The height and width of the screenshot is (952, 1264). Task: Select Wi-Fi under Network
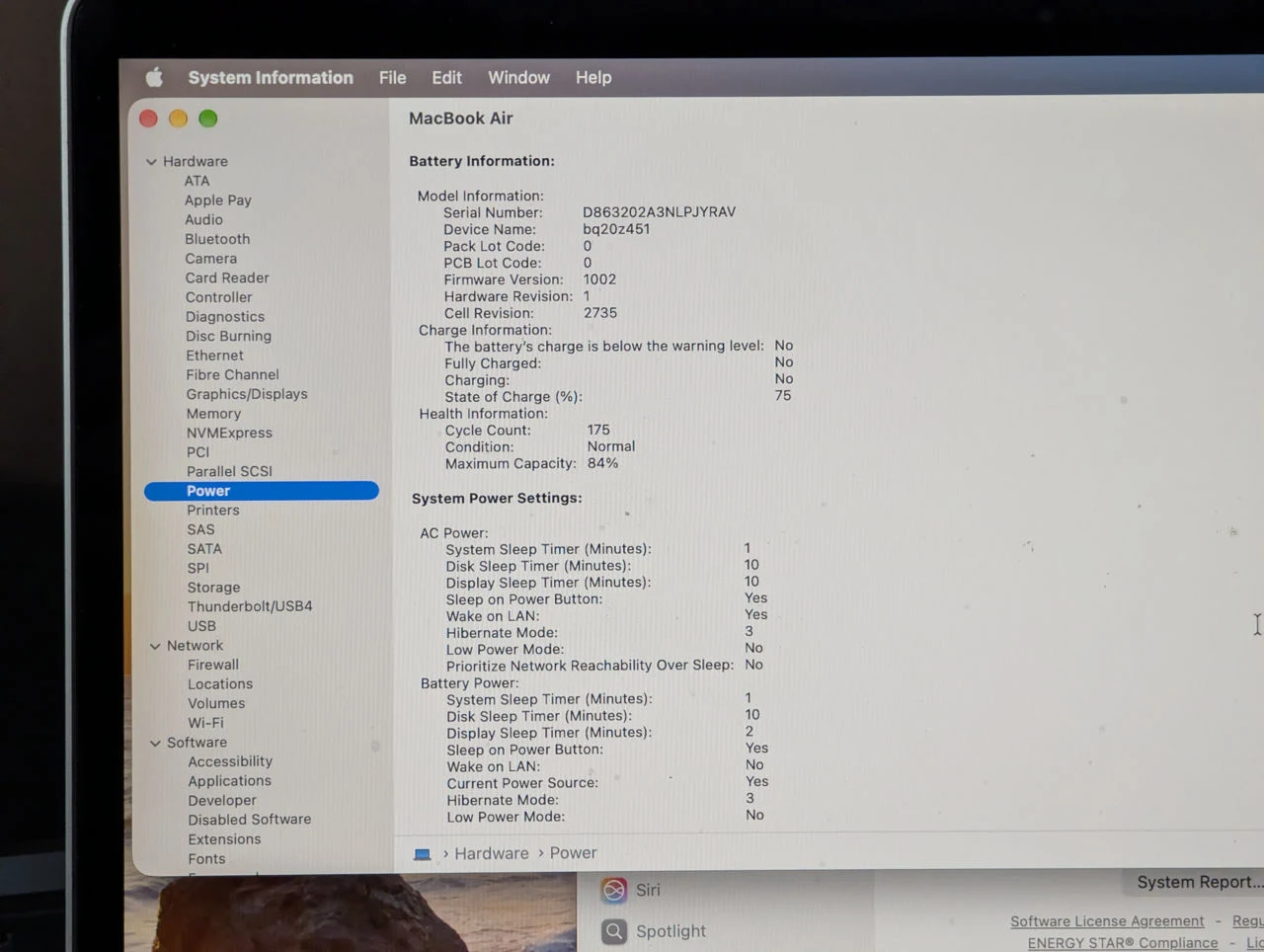[205, 723]
